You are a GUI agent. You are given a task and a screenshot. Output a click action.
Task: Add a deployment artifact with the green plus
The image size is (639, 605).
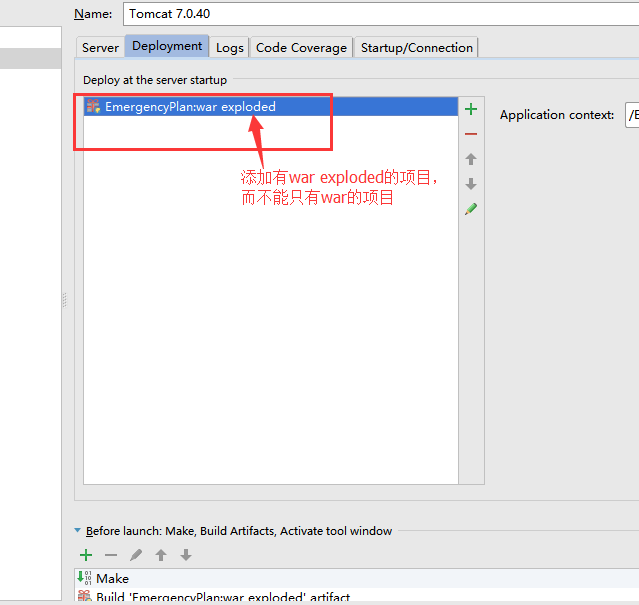[471, 109]
